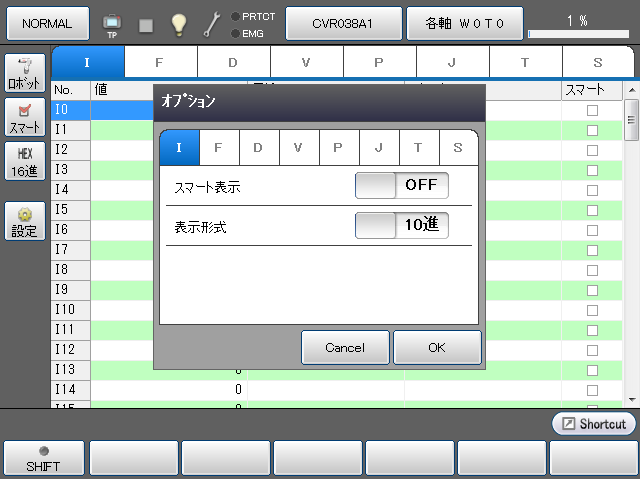
Task: Open the 設定 gear settings
Action: tap(24, 222)
